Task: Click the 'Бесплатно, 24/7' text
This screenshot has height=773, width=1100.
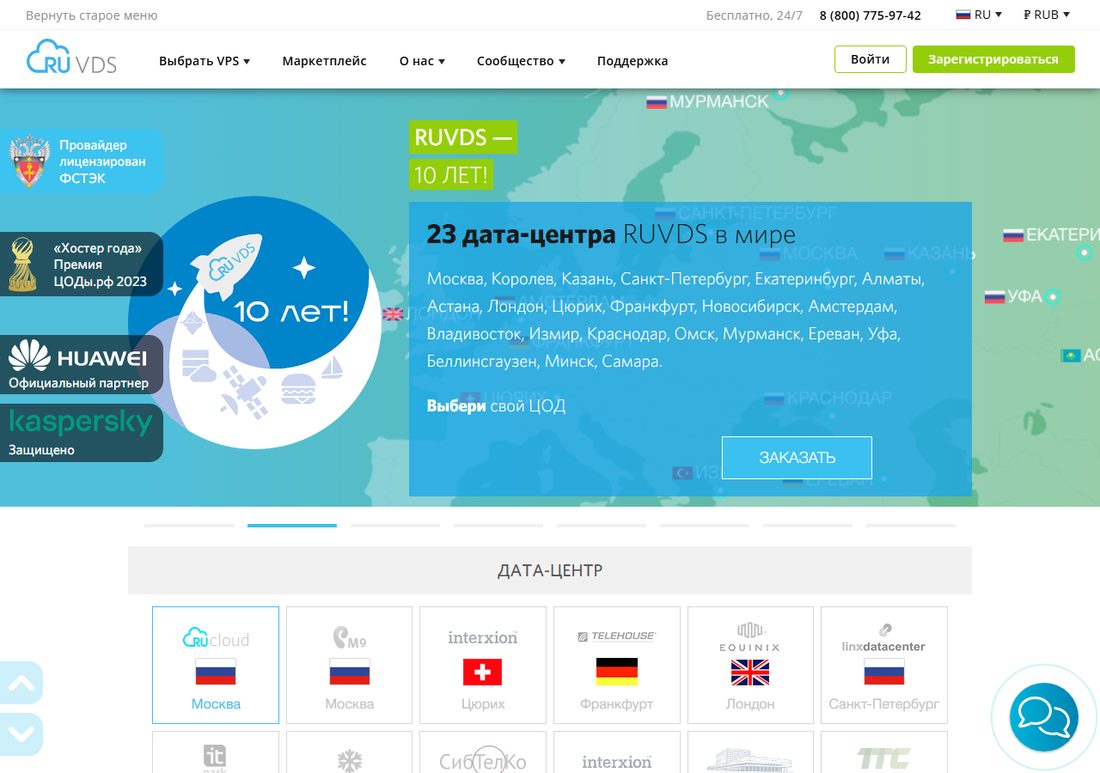Action: click(x=754, y=15)
